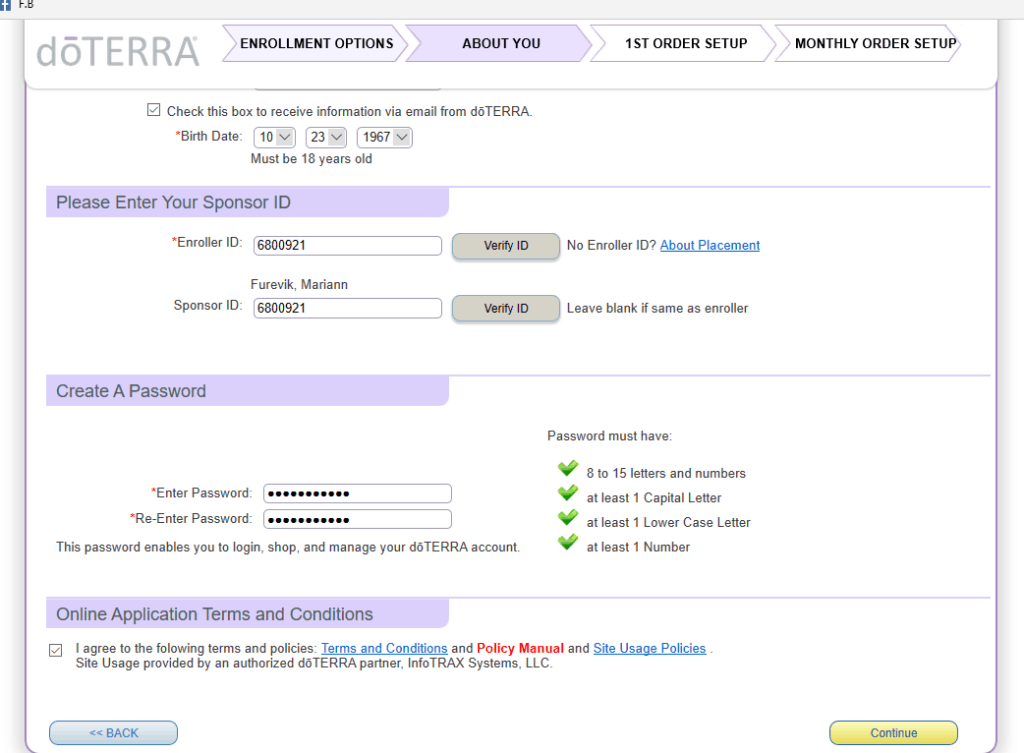Verify the Enroller ID

(505, 246)
